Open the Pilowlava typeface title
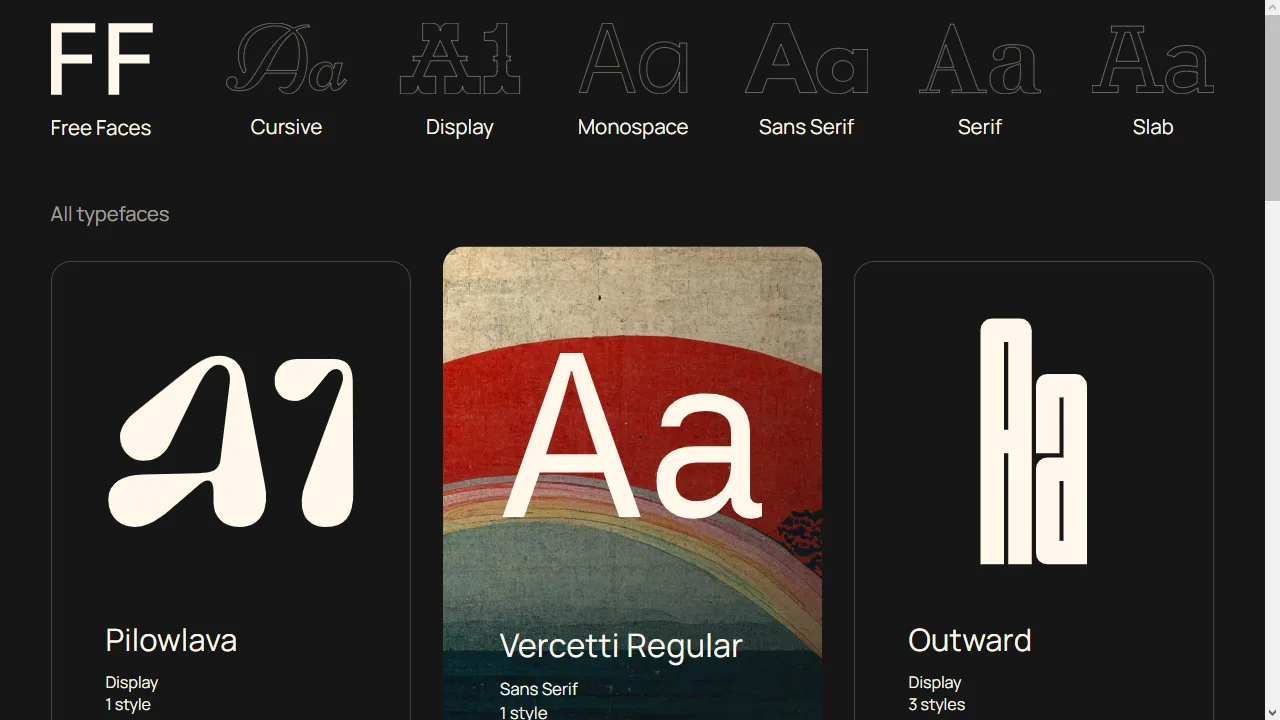 171,640
